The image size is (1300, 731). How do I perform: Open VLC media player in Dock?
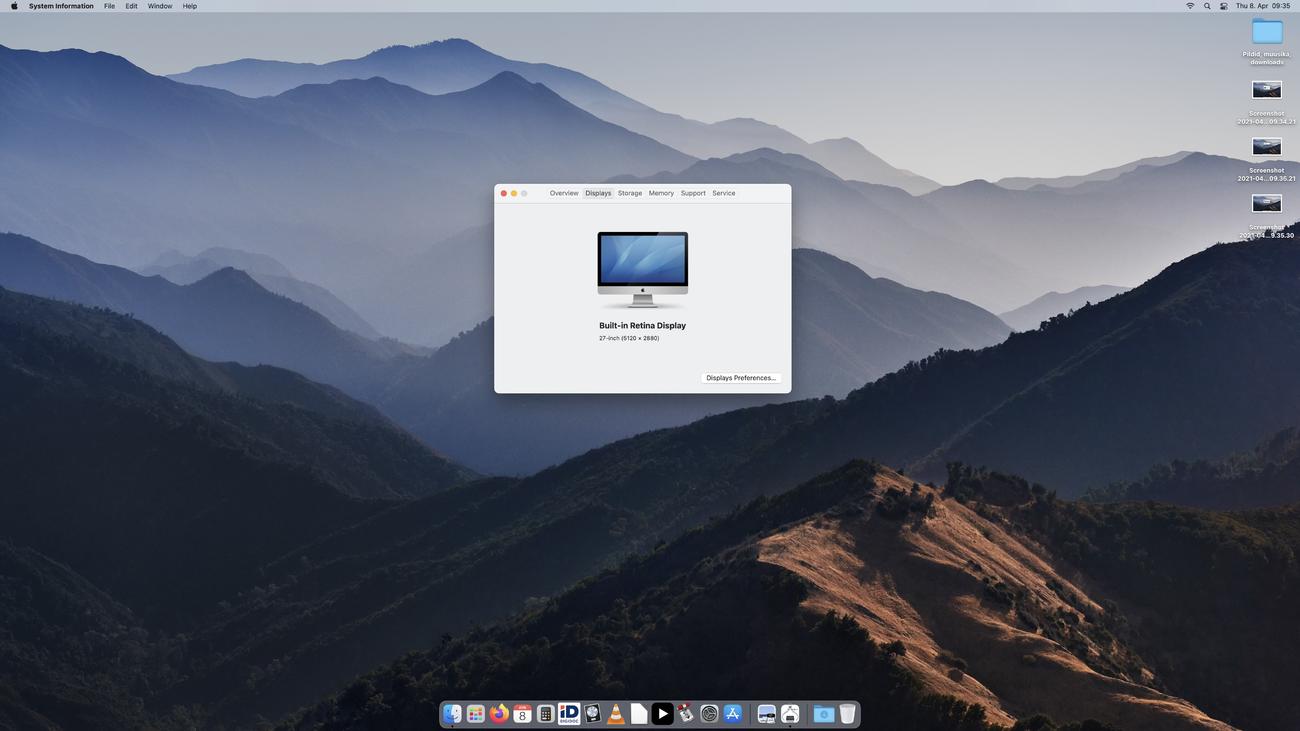(x=616, y=714)
